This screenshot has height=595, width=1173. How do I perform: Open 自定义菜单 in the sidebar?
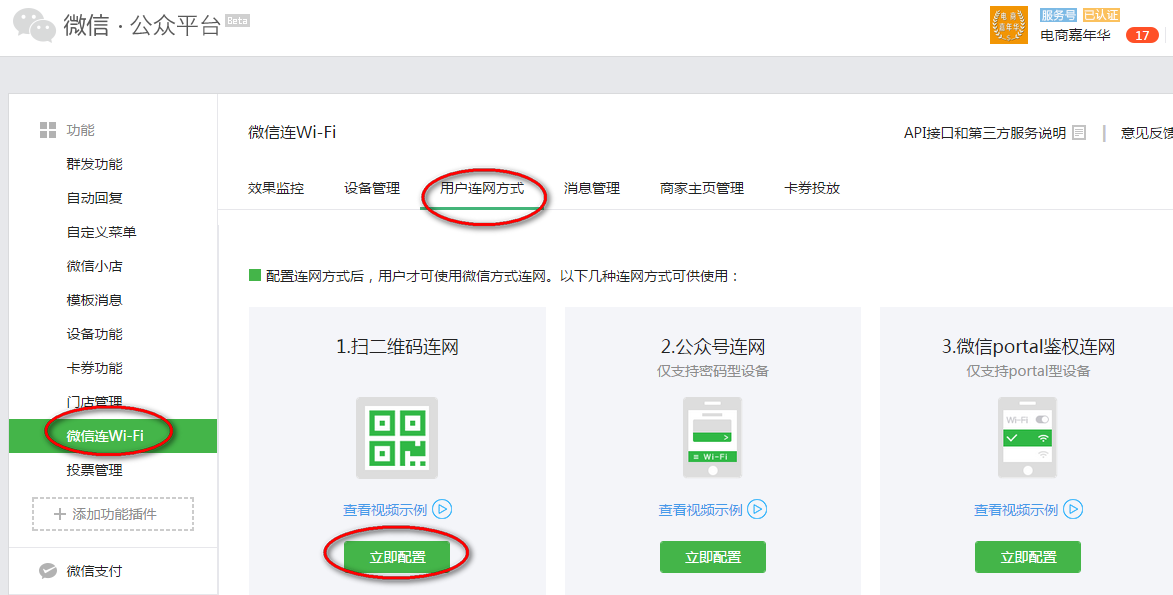(102, 233)
